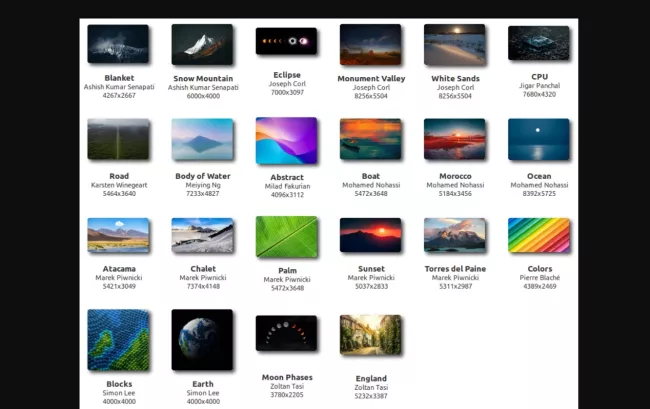Open the Atacama wallpaper thumbnail

pyautogui.click(x=118, y=235)
